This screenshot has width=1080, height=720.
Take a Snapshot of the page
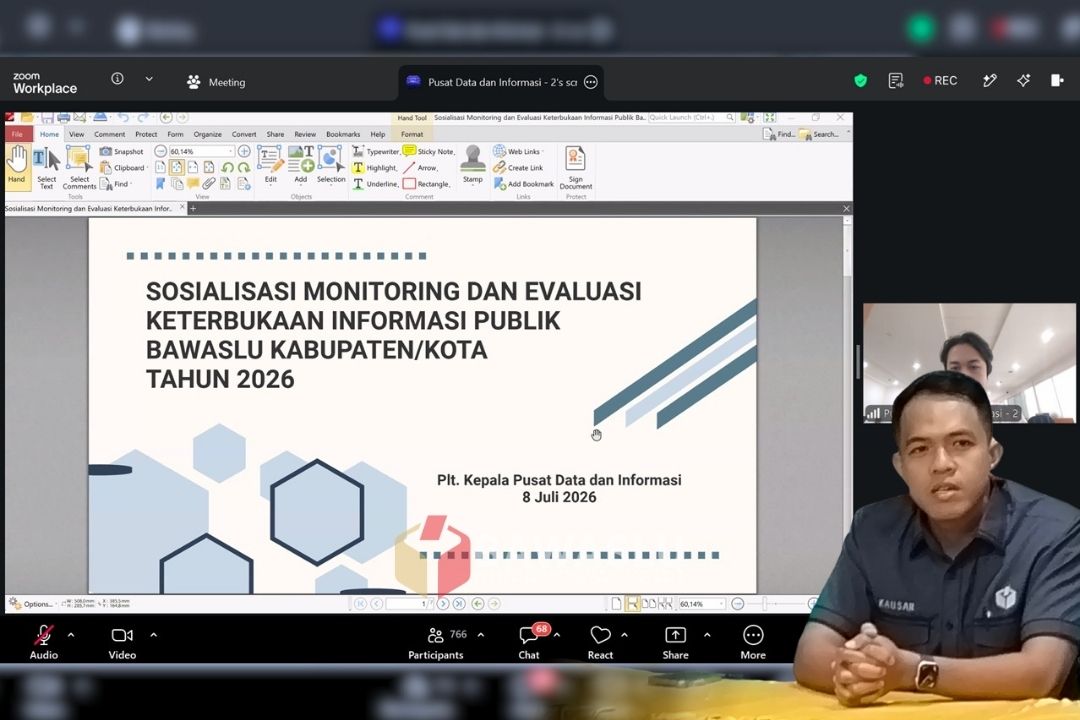pos(122,152)
